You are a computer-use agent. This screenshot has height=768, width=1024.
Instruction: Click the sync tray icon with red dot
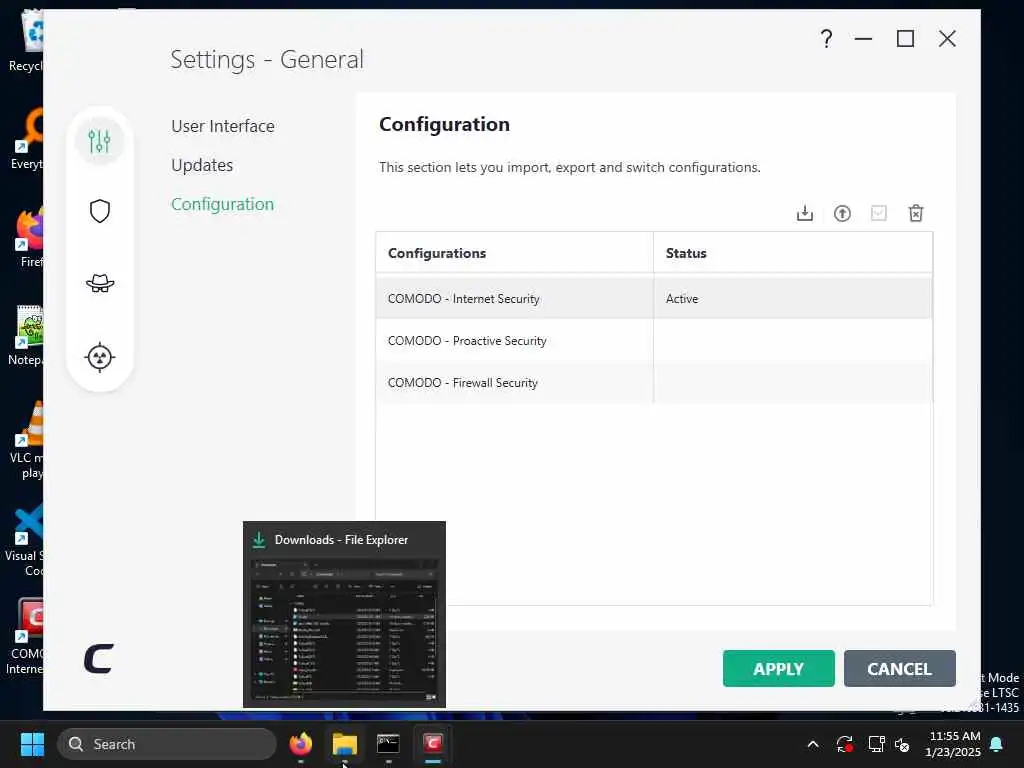pyautogui.click(x=844, y=744)
